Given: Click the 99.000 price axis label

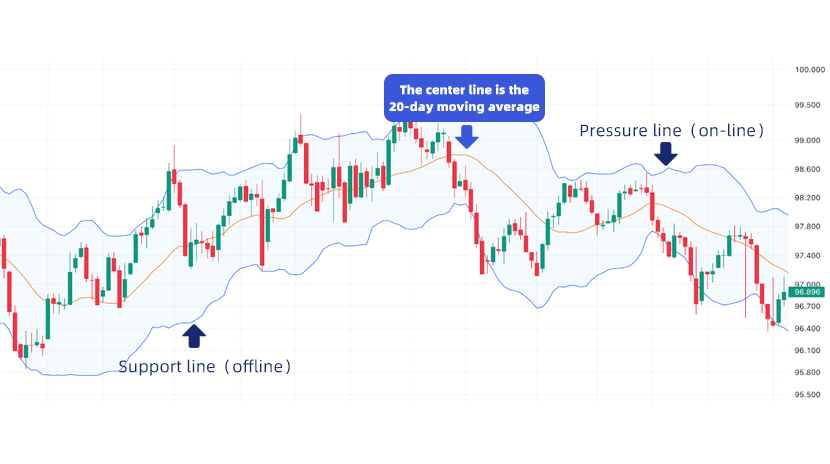Looking at the screenshot, I should pos(807,140).
